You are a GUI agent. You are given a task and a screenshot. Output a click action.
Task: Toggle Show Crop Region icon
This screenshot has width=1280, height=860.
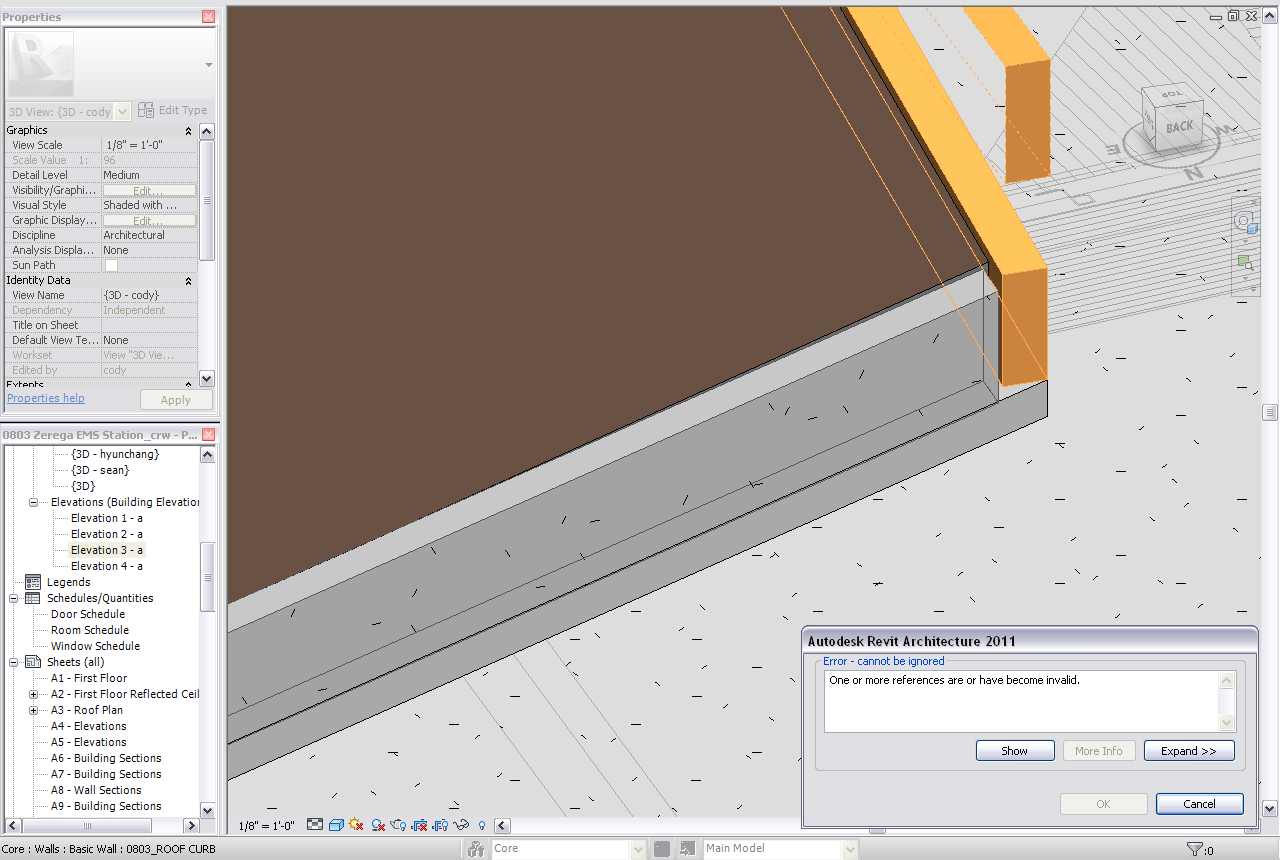coord(441,826)
